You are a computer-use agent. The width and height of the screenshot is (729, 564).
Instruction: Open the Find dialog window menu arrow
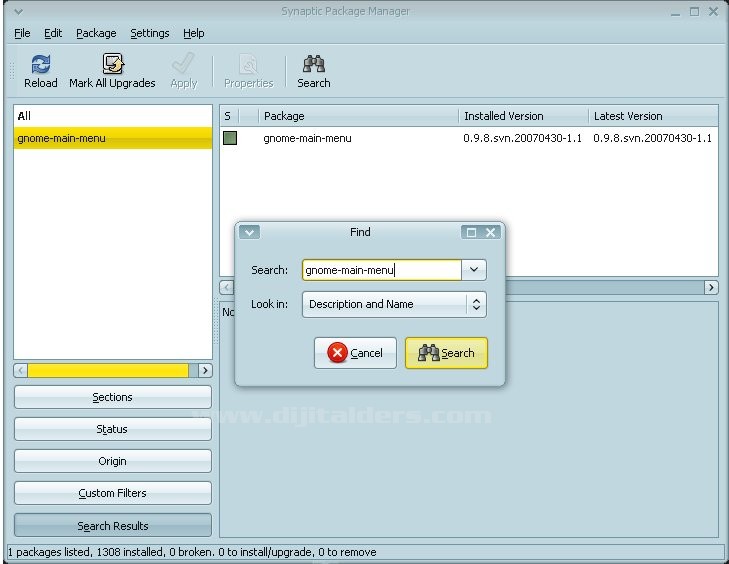point(249,232)
